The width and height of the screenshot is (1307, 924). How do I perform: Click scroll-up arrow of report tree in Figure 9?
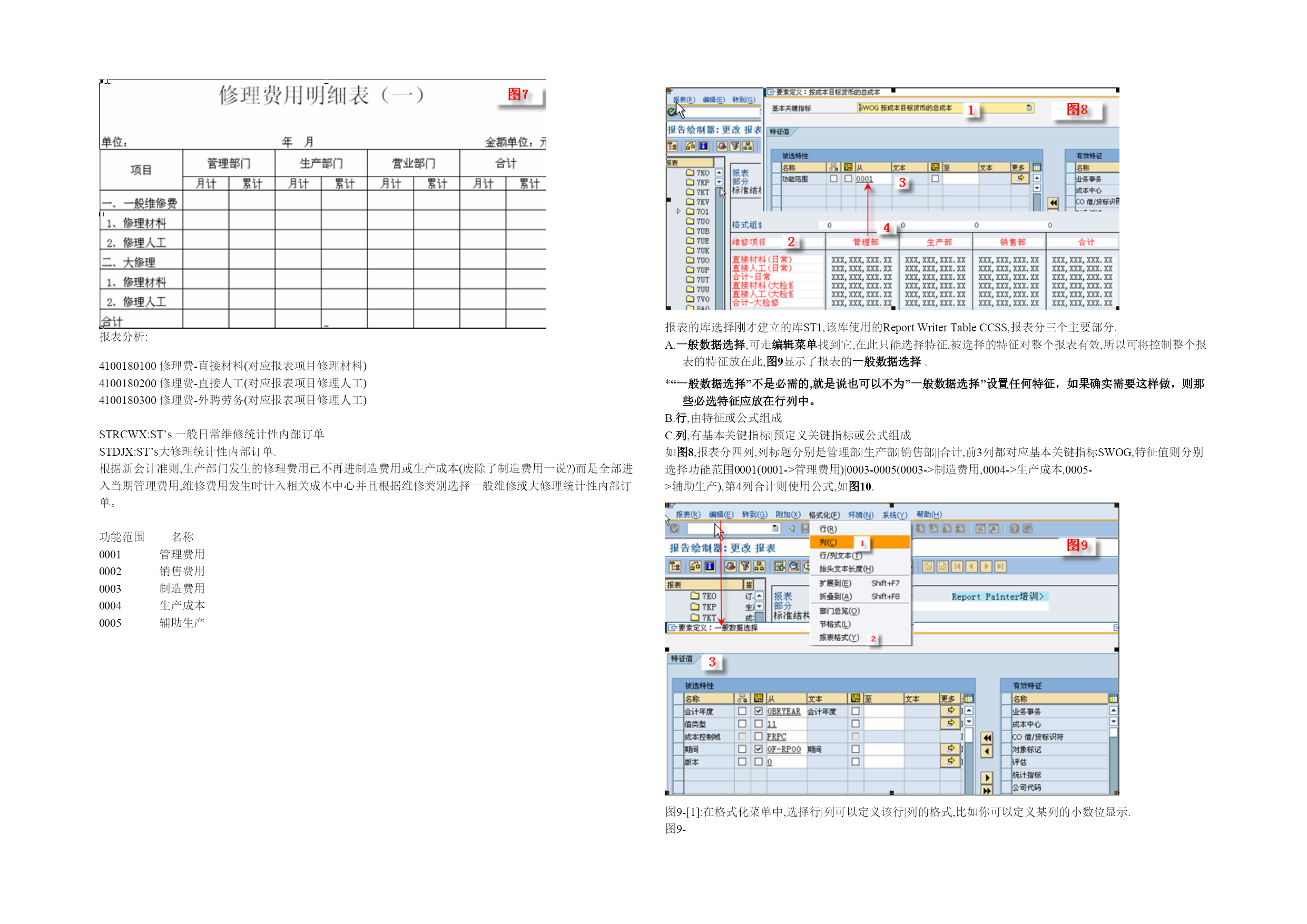coord(759,596)
